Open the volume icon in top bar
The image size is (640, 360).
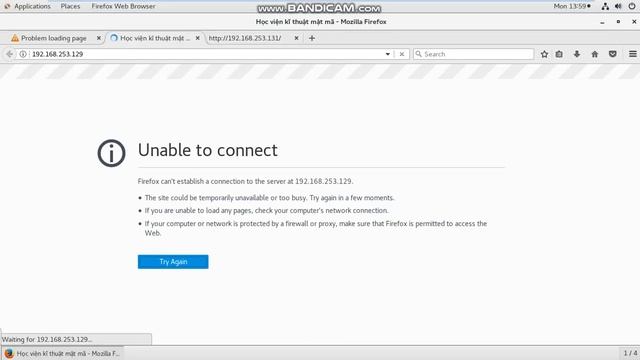(618, 6)
